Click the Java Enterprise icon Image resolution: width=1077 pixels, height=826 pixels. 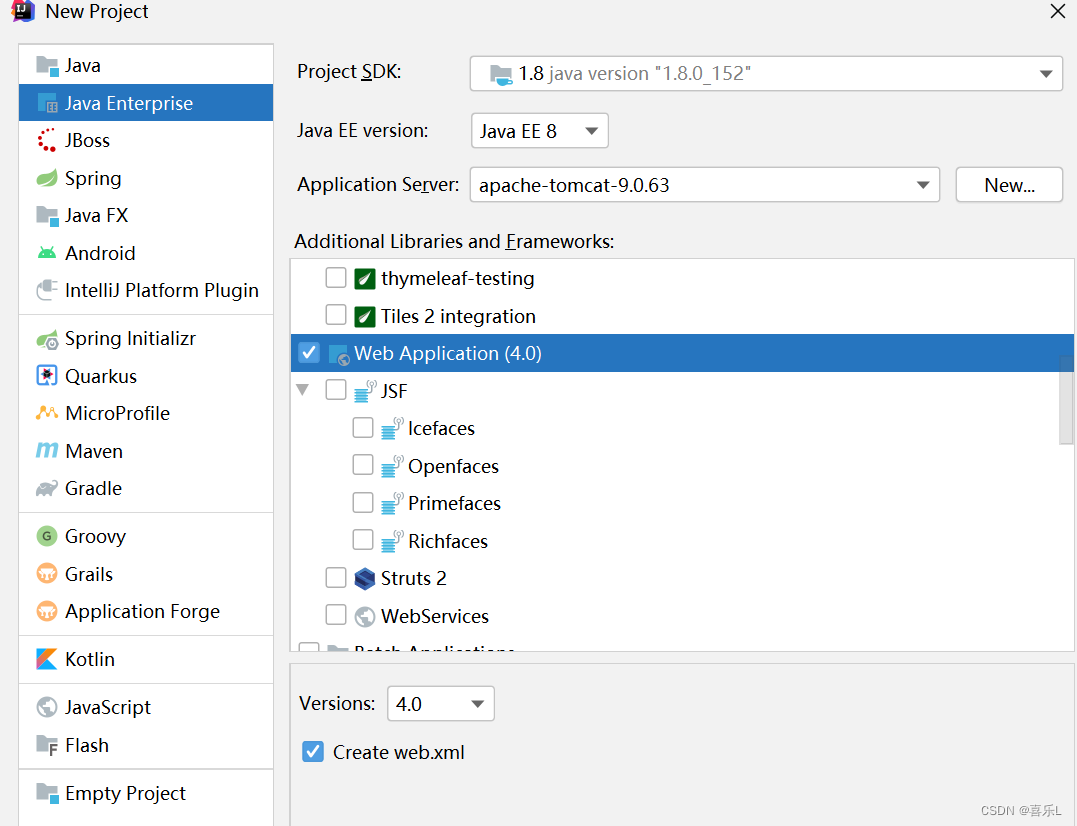coord(47,103)
